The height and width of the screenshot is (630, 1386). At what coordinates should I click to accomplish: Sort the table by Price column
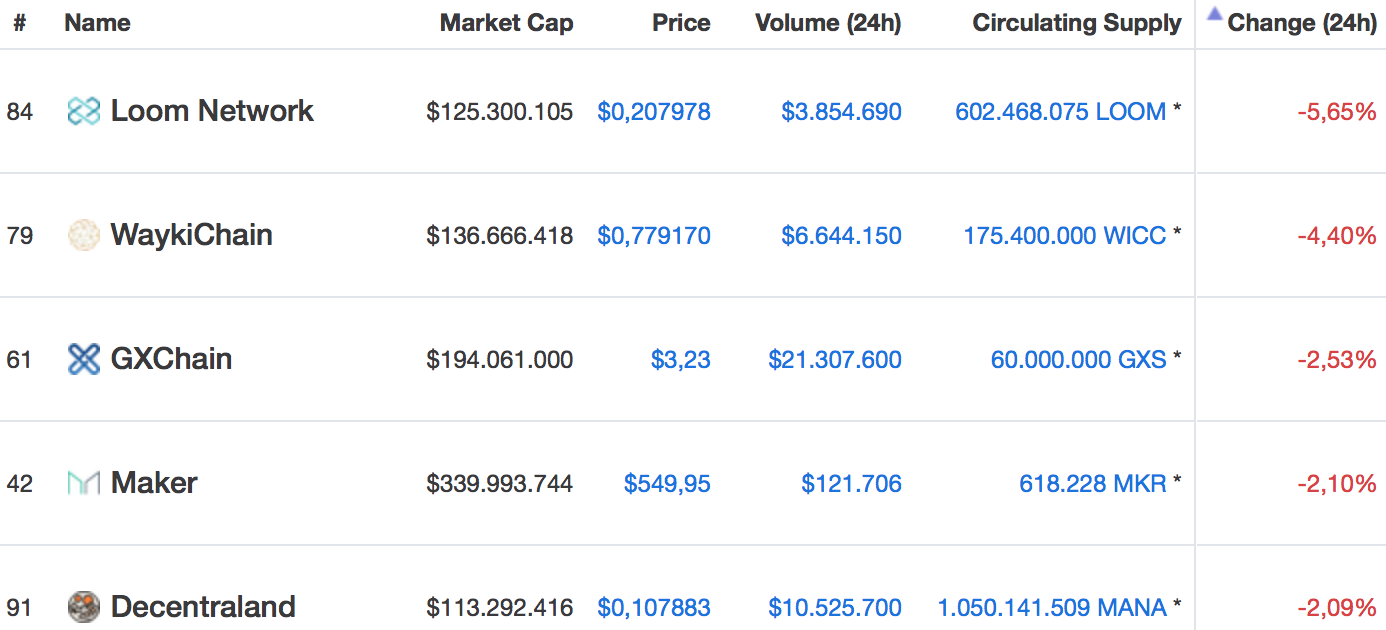[681, 23]
